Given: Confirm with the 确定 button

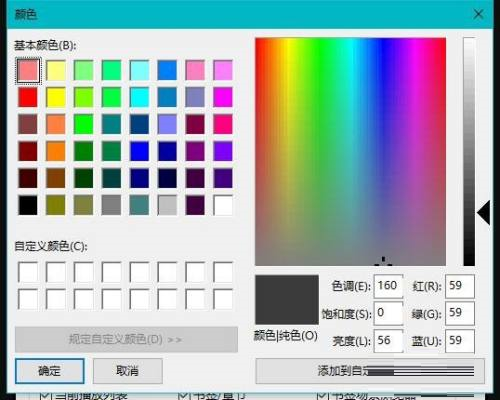Looking at the screenshot, I should [49, 371].
